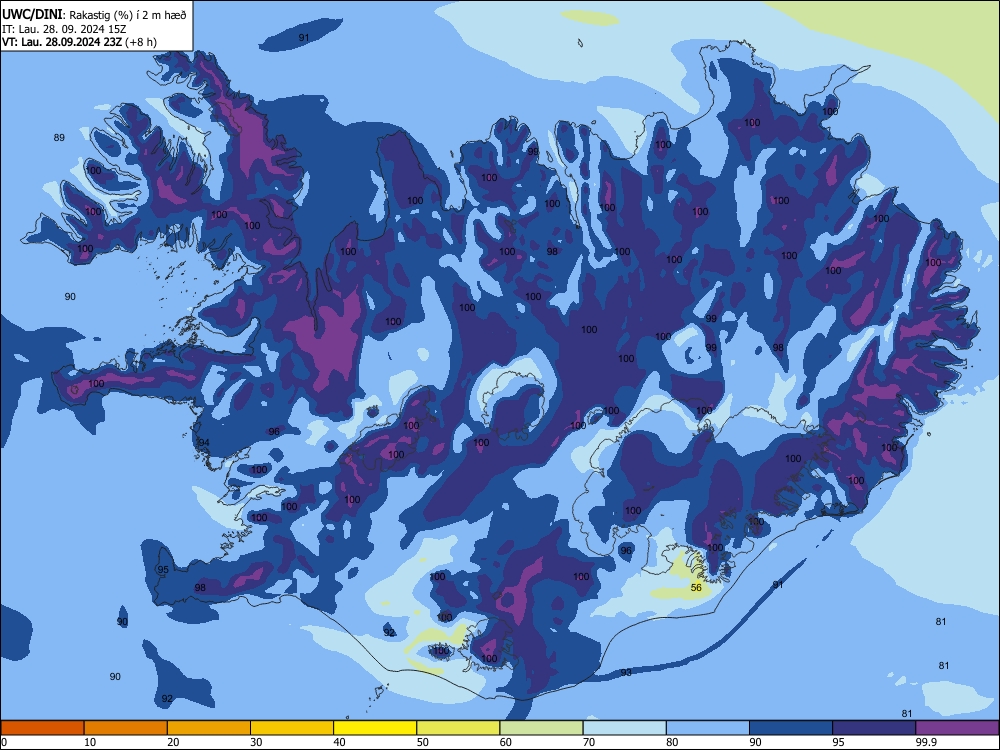The width and height of the screenshot is (1000, 750).
Task: Choose the bright yellow 40–50 legend swatch
Action: click(375, 728)
